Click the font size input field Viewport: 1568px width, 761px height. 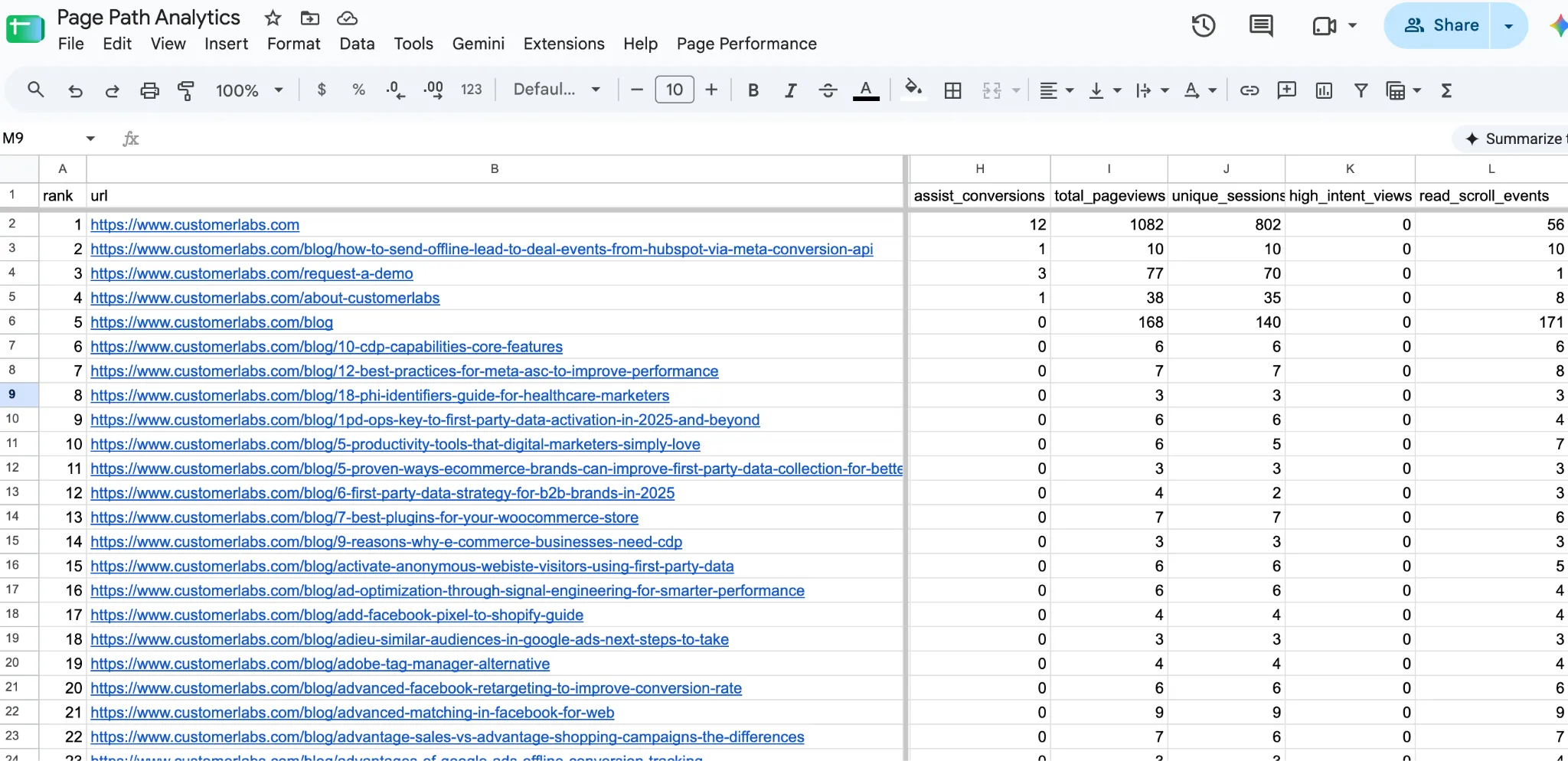click(675, 90)
